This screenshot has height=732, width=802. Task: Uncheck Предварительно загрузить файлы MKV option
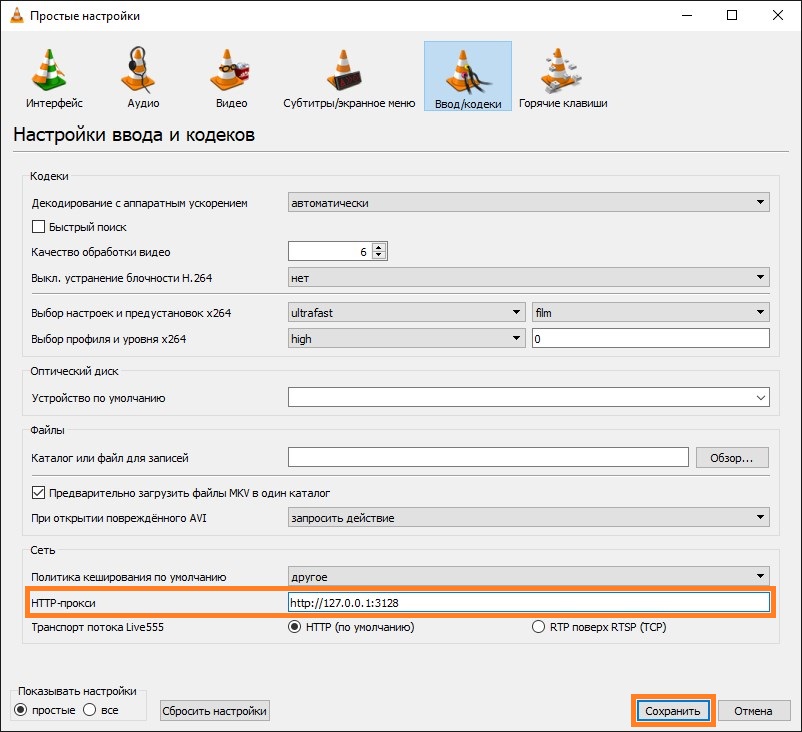pyautogui.click(x=40, y=493)
